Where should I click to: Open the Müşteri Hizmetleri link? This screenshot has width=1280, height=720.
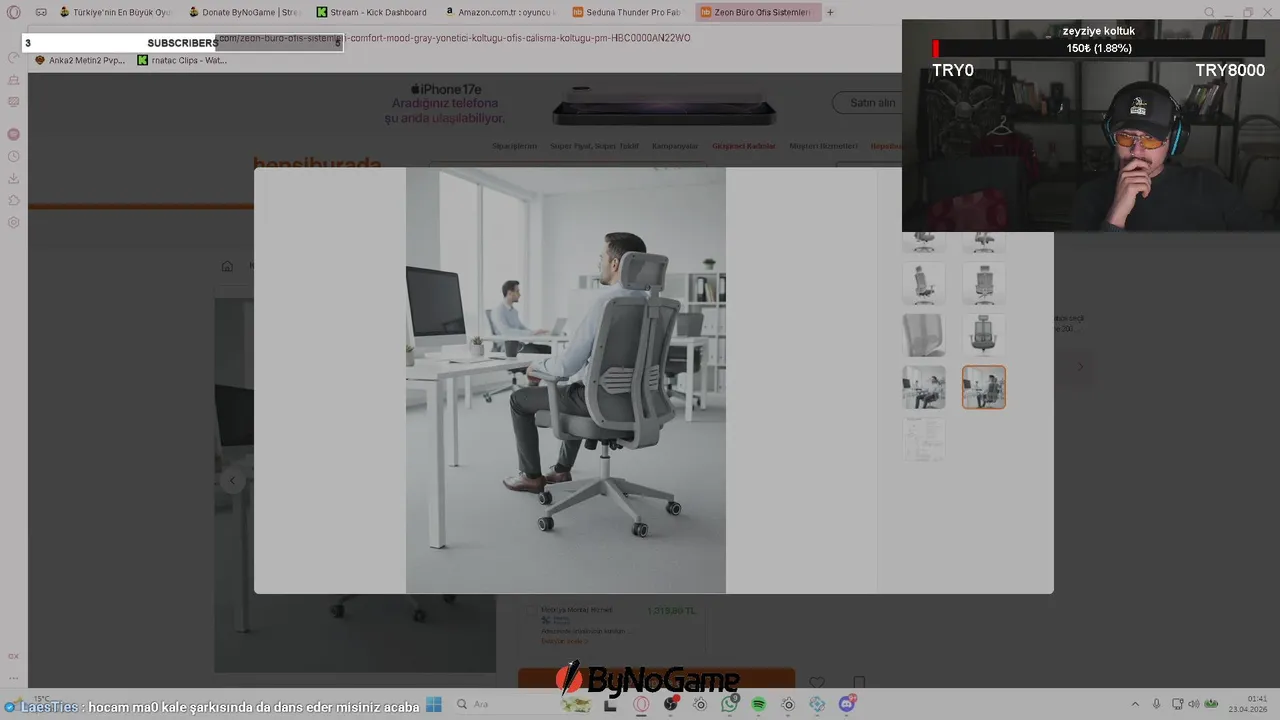click(824, 146)
